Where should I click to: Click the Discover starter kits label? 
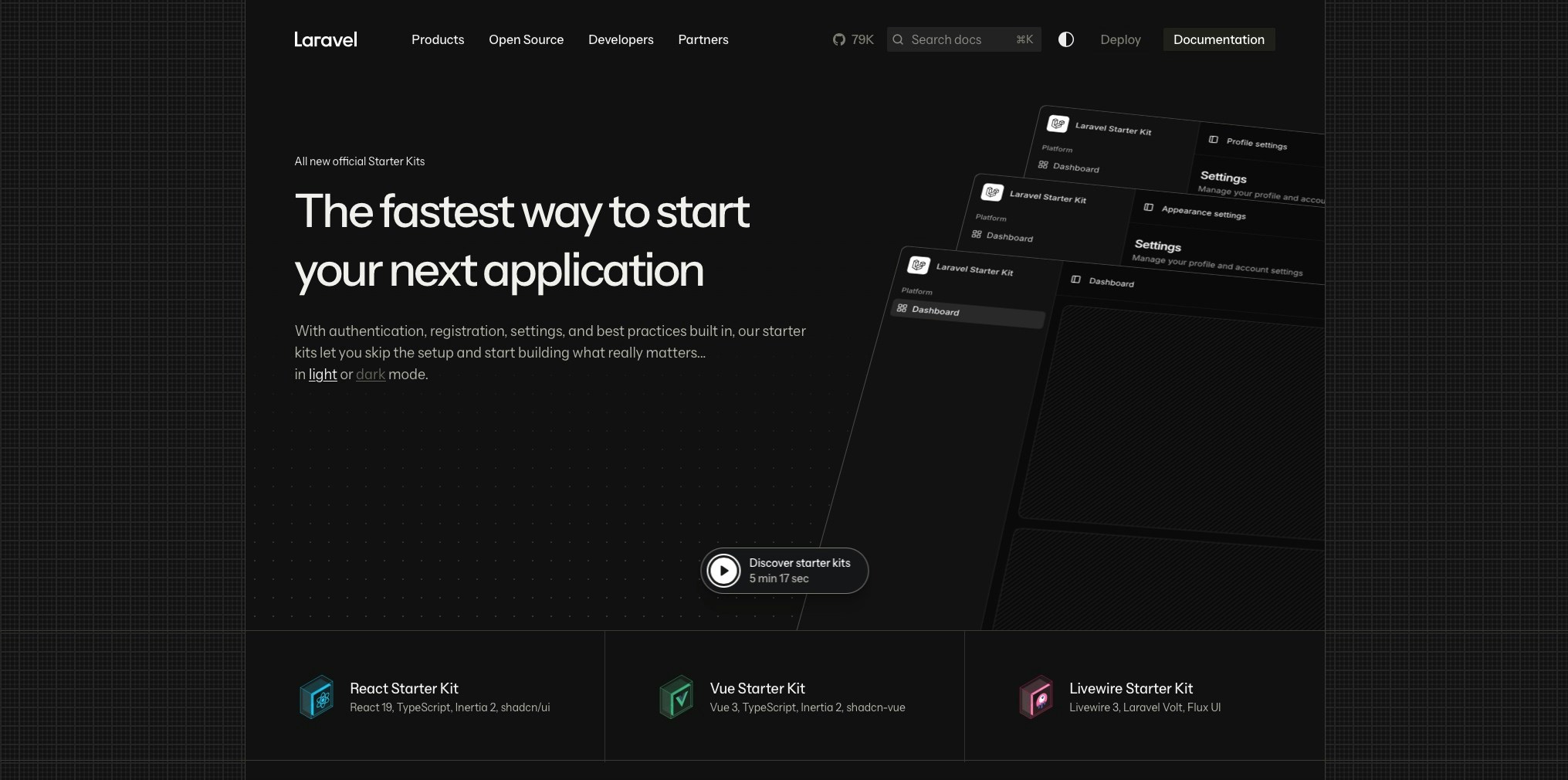(800, 563)
